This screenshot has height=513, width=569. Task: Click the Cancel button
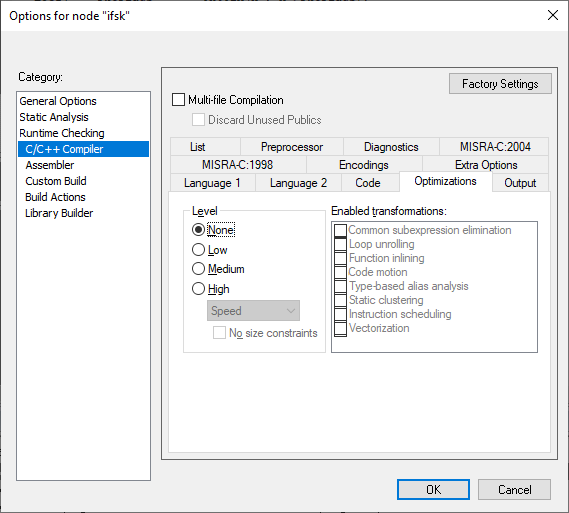[514, 489]
